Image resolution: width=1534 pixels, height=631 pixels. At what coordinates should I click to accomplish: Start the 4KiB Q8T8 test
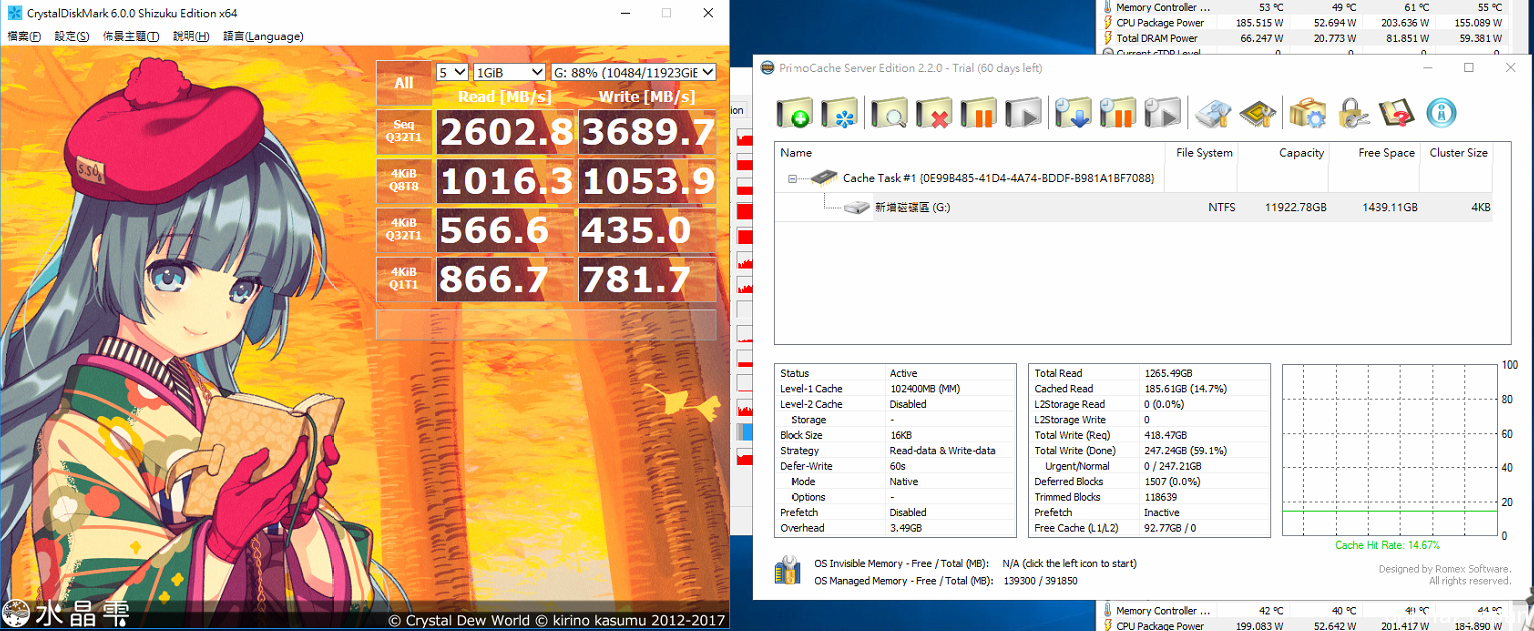pos(404,181)
